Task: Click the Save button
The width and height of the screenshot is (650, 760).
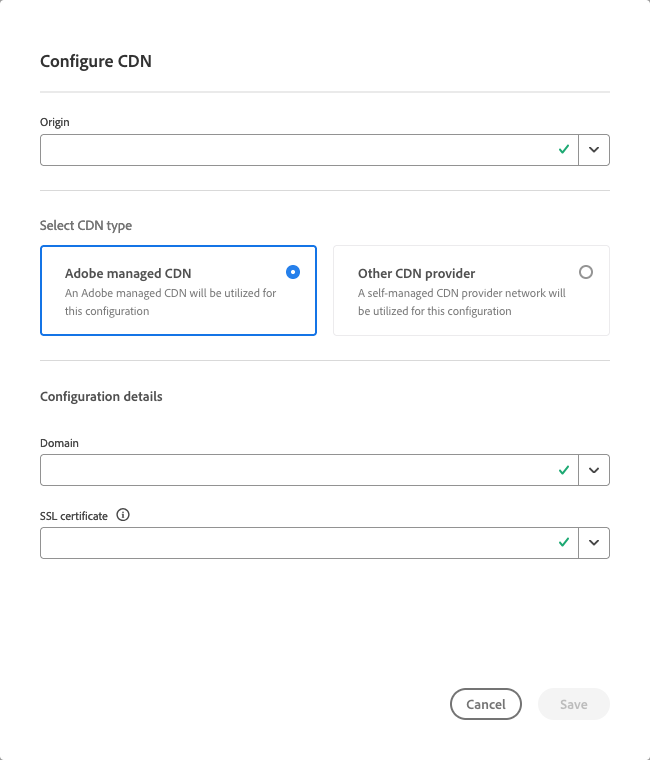Action: [573, 704]
